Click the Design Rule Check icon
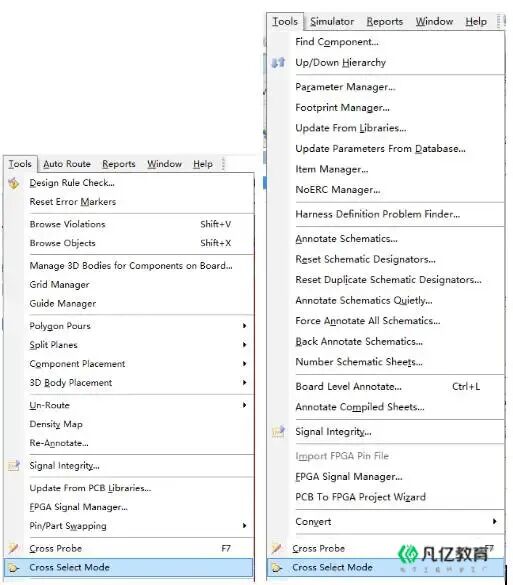Image resolution: width=513 pixels, height=585 pixels. coord(14,183)
